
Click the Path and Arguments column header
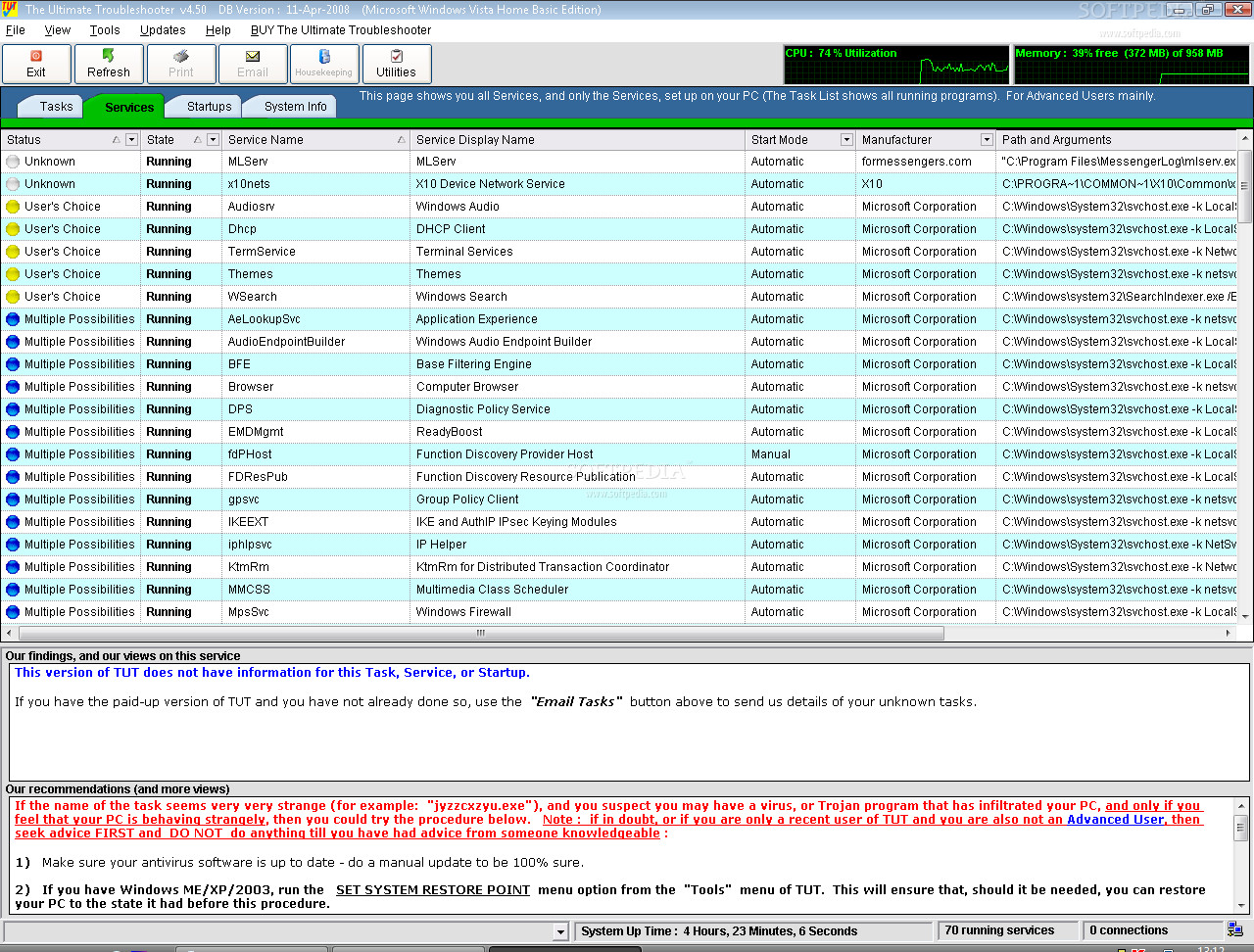pos(1117,140)
